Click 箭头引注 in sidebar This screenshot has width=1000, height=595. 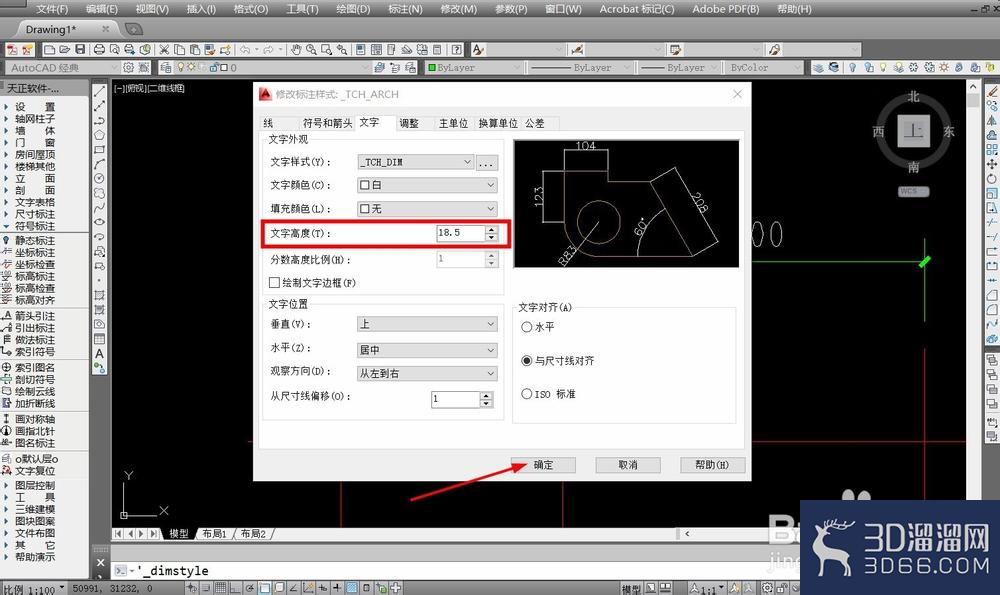pyautogui.click(x=35, y=316)
